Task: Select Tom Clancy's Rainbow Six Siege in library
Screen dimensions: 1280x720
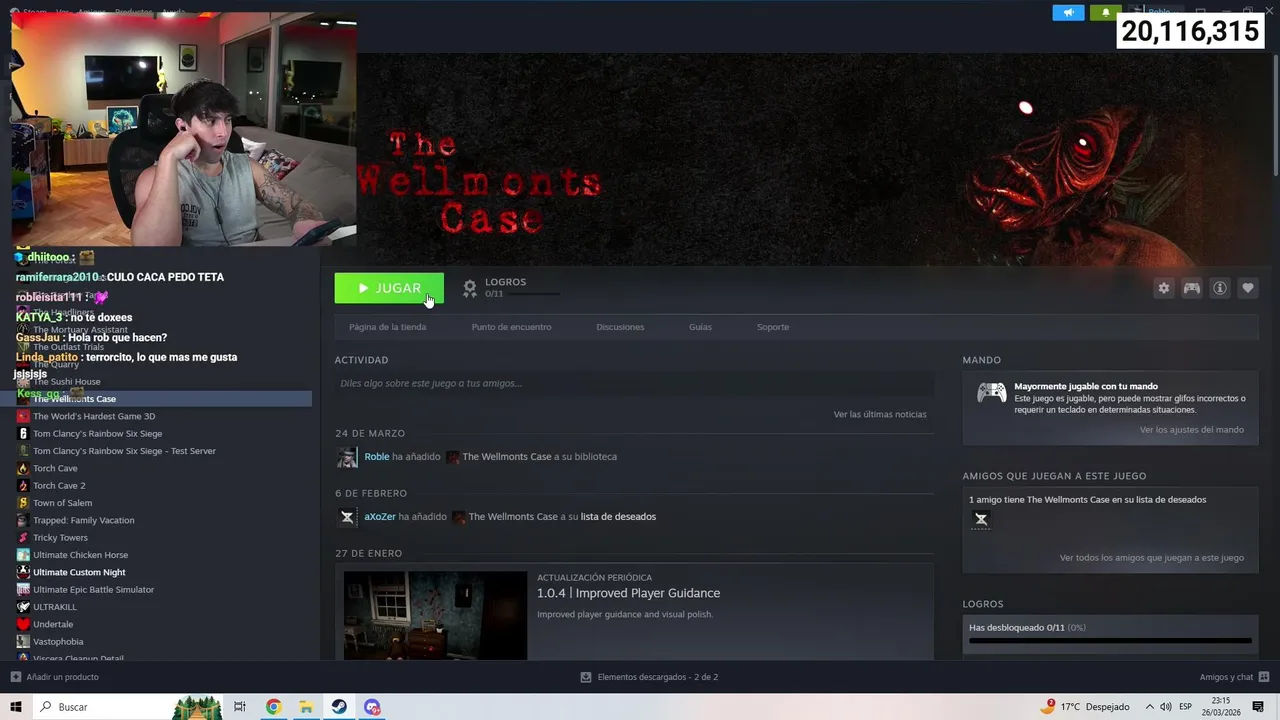Action: [97, 434]
